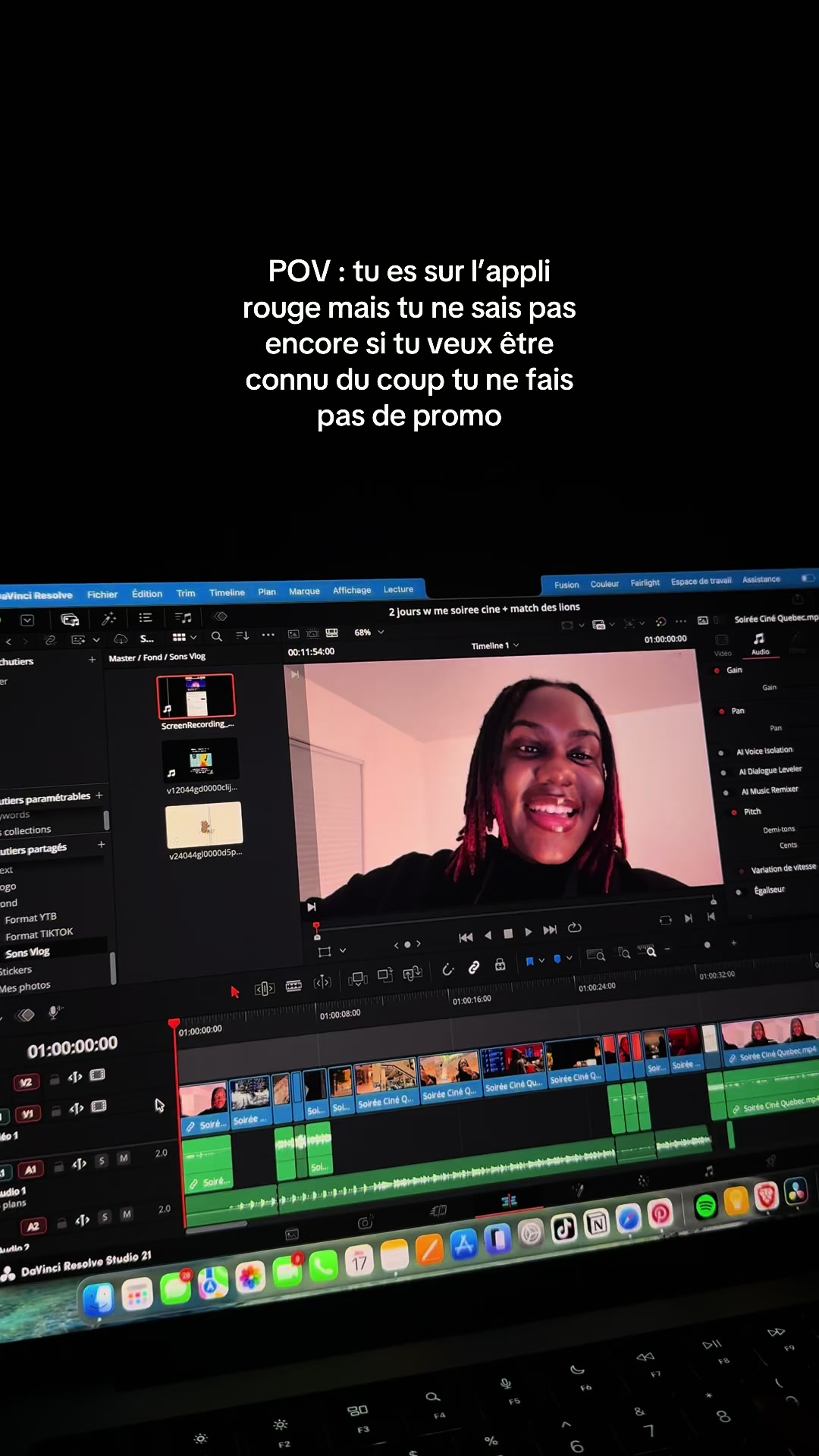Select the Sons Vlog bin
Viewport: 819px width, 1456px height.
27,952
